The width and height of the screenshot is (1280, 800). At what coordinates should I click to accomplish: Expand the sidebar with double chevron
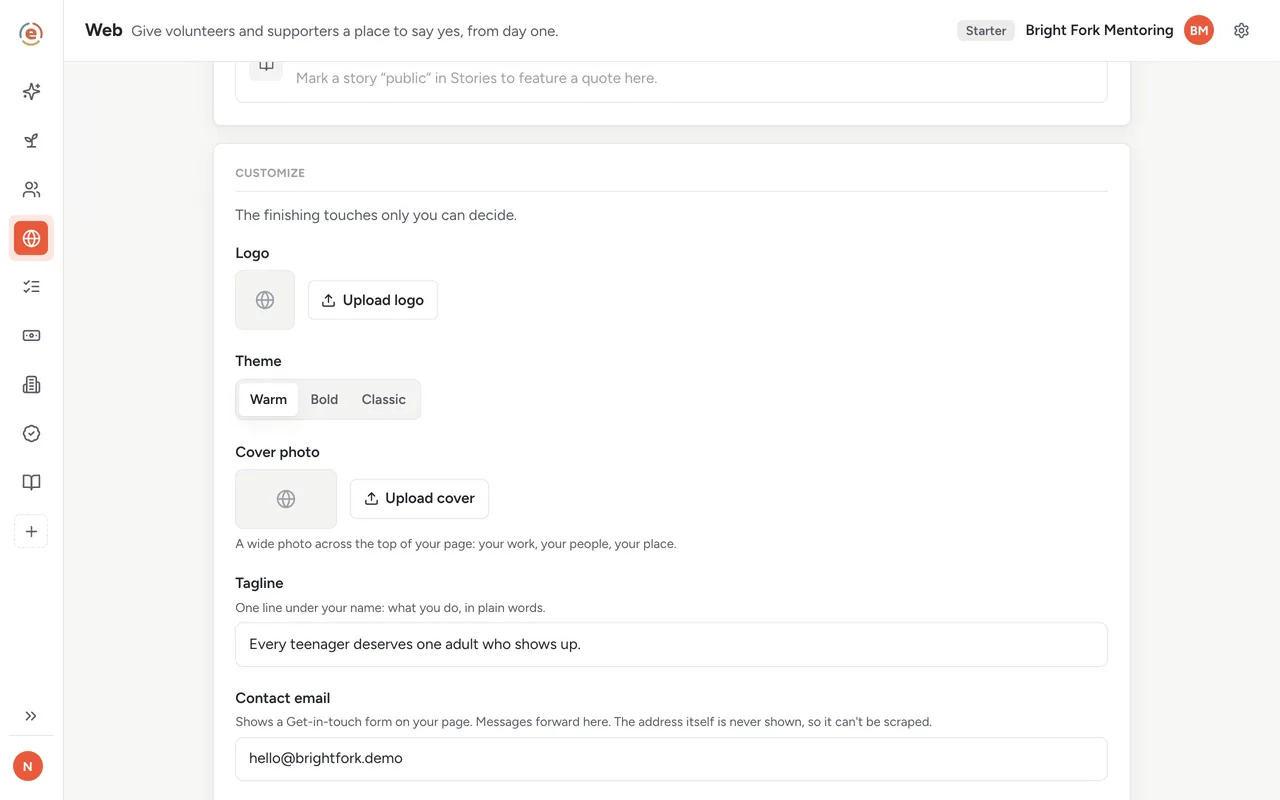tap(31, 716)
